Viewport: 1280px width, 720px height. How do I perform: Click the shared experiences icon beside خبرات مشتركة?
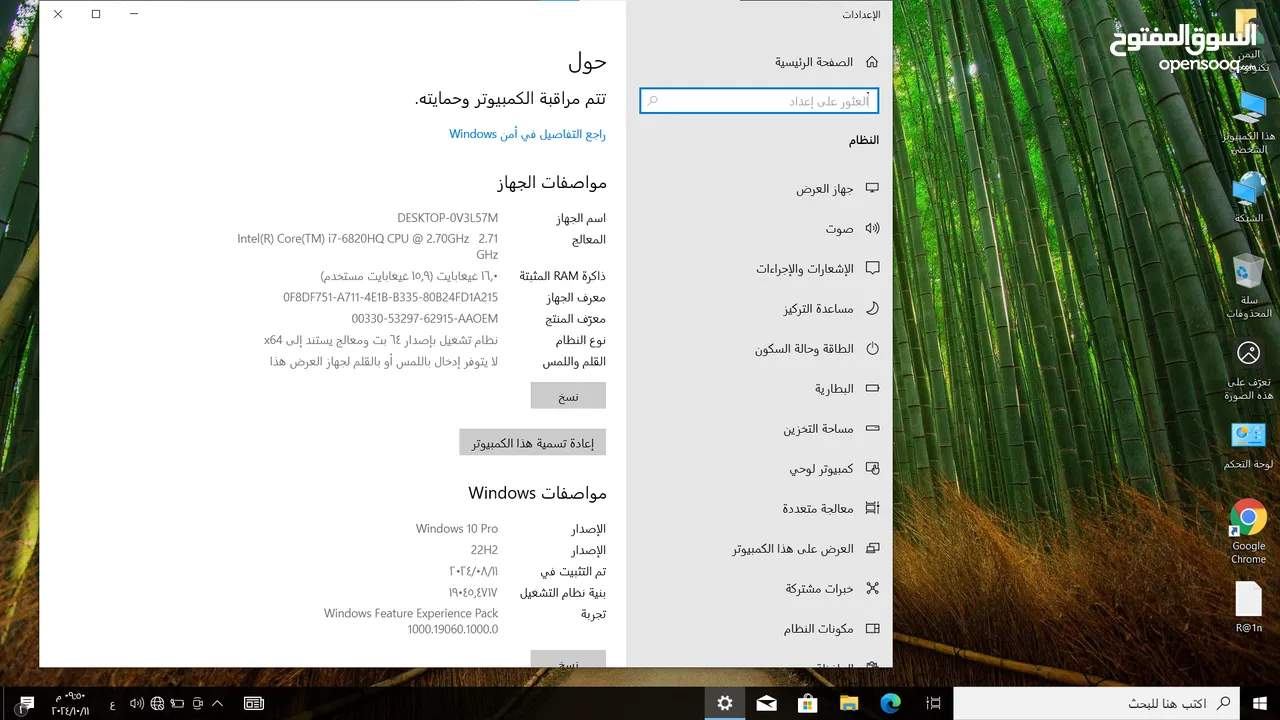click(872, 588)
